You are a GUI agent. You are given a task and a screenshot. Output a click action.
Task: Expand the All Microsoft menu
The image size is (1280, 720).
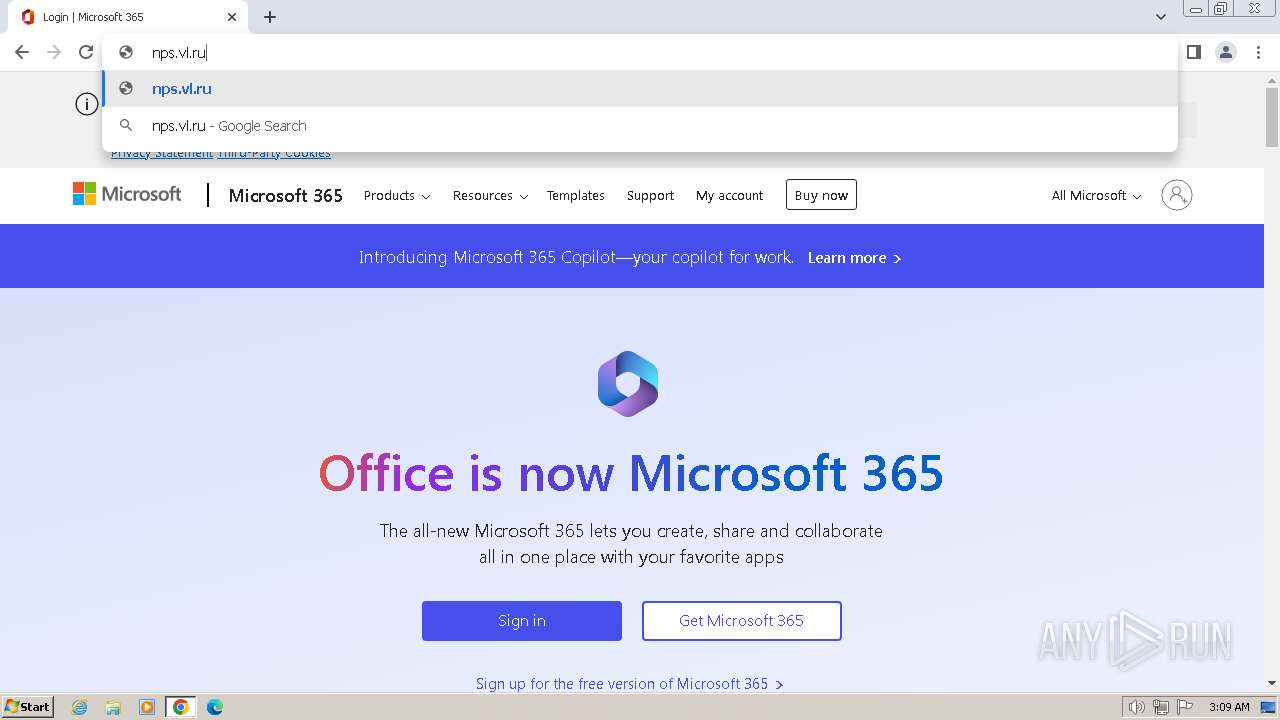pyautogui.click(x=1096, y=196)
